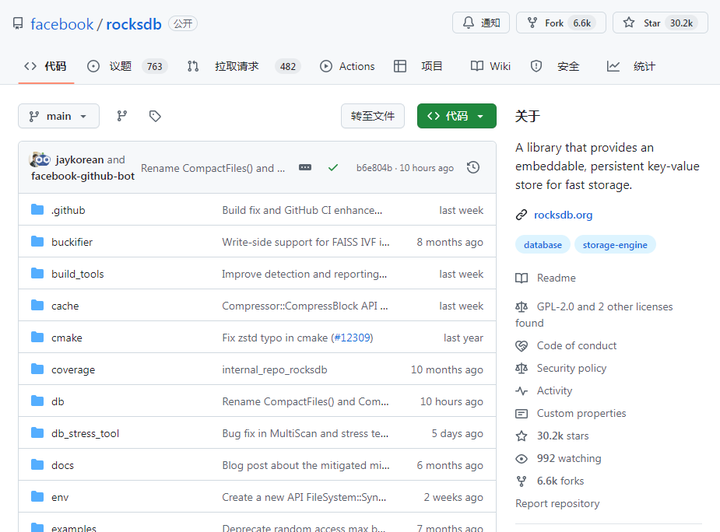
Task: Click the 转至文件 go to file button
Action: pos(372,116)
